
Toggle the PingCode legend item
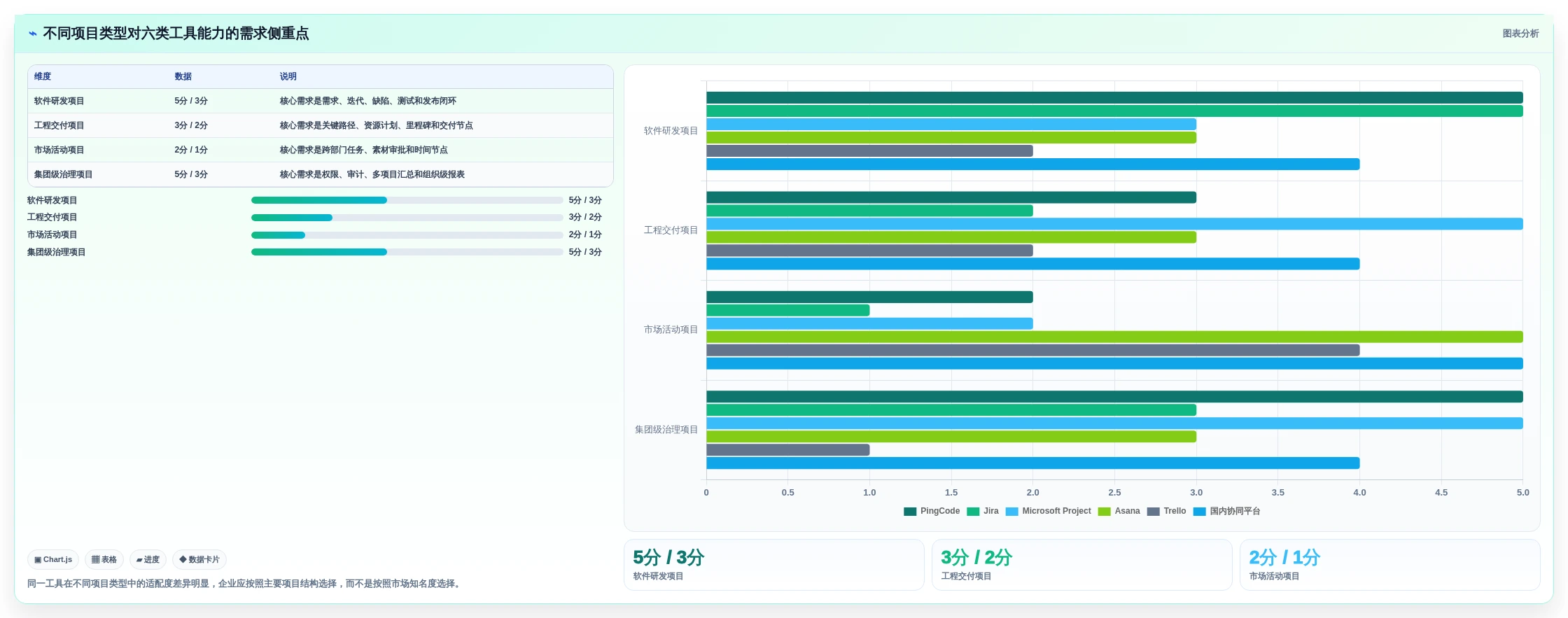tap(932, 511)
